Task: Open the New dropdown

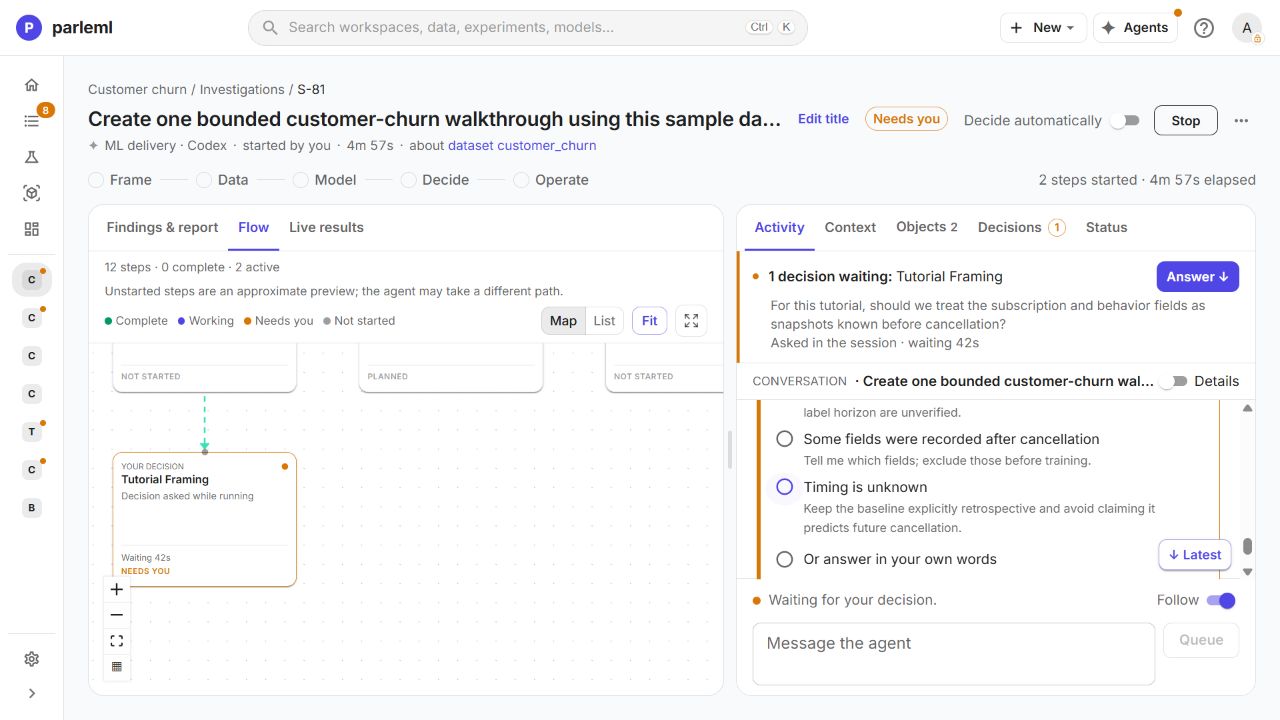Action: (1043, 28)
